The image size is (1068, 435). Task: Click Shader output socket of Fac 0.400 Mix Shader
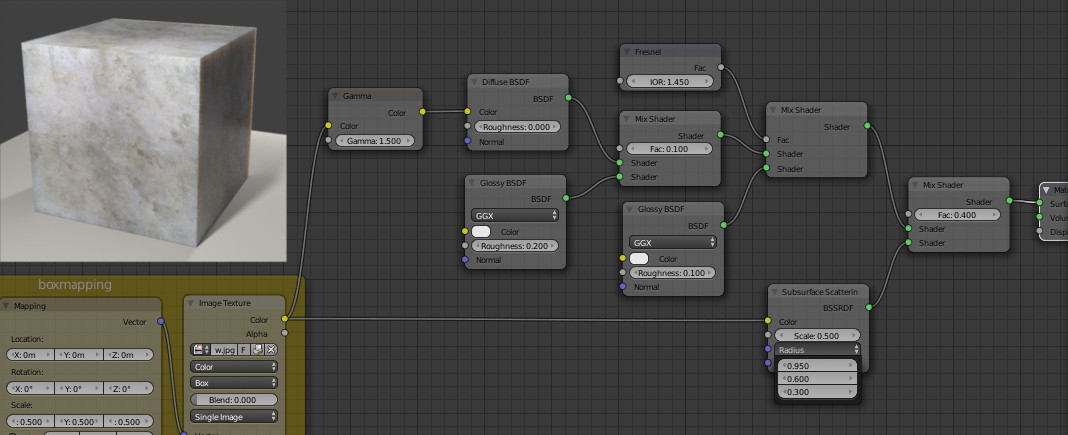coord(1009,201)
